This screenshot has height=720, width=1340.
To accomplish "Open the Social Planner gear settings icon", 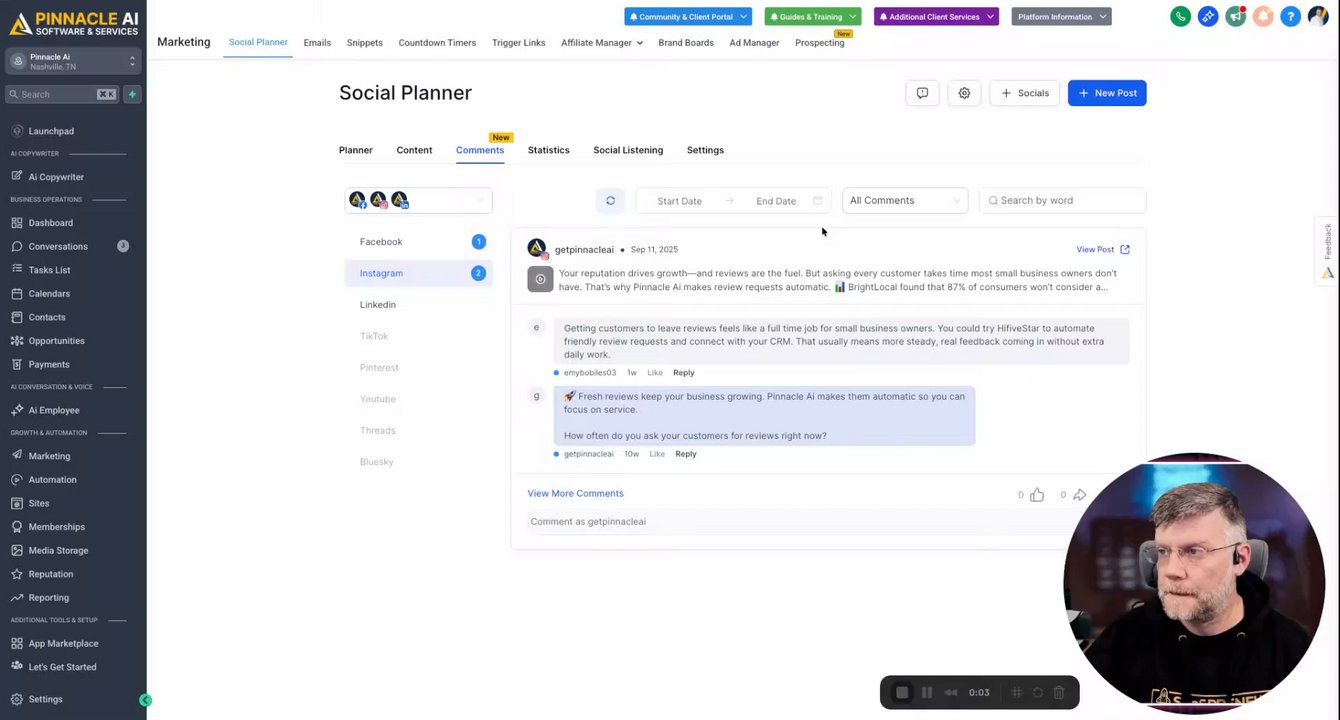I will [x=964, y=93].
